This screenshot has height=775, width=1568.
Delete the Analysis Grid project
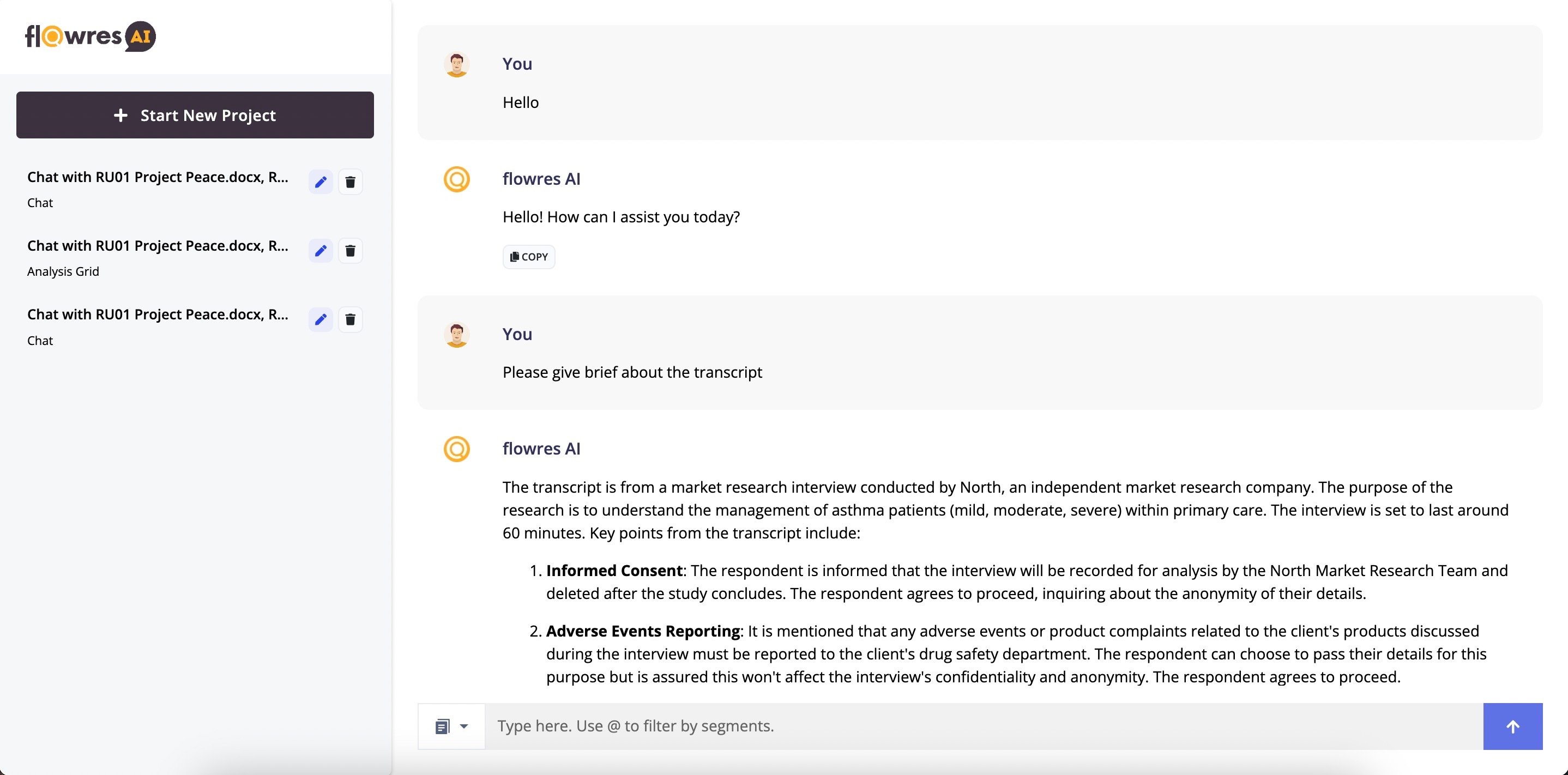[x=350, y=251]
